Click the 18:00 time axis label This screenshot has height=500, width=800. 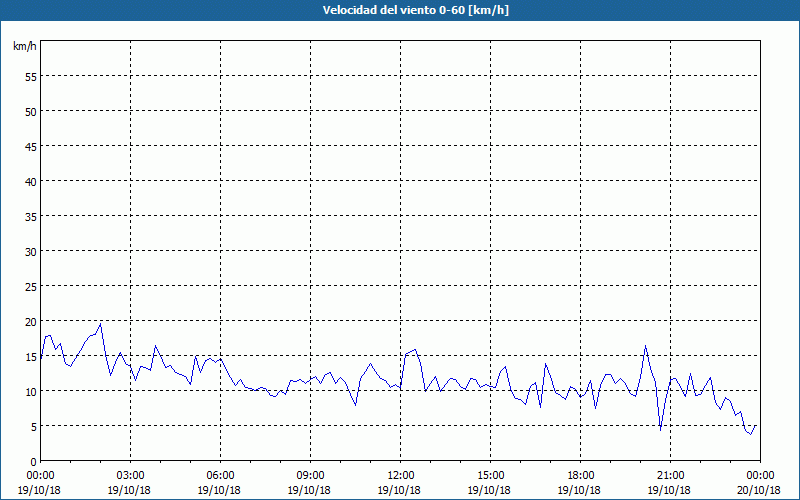[581, 476]
